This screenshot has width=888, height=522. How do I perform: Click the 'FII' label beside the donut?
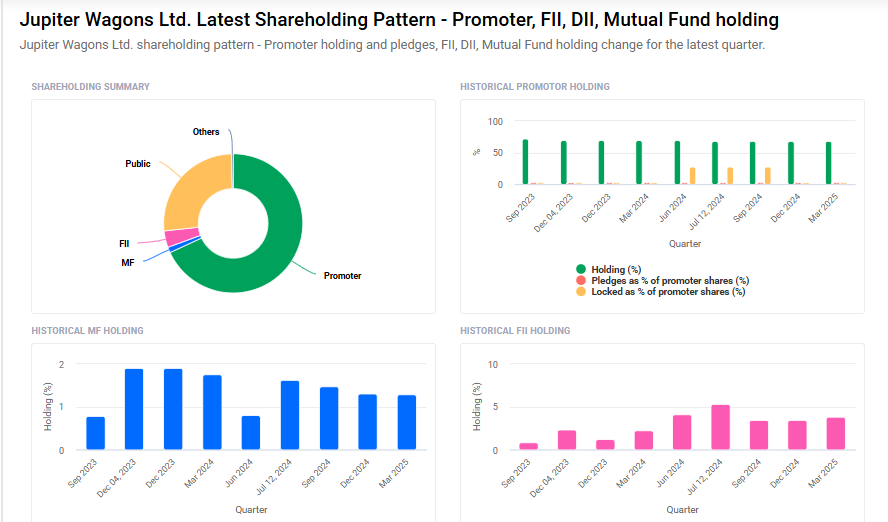(x=124, y=243)
